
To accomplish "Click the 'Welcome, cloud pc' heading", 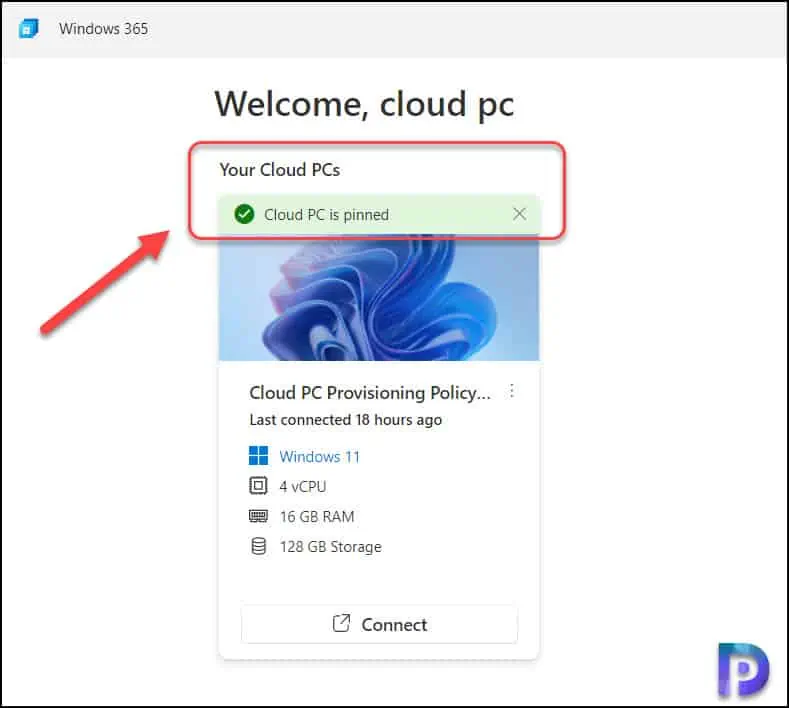I will point(364,105).
